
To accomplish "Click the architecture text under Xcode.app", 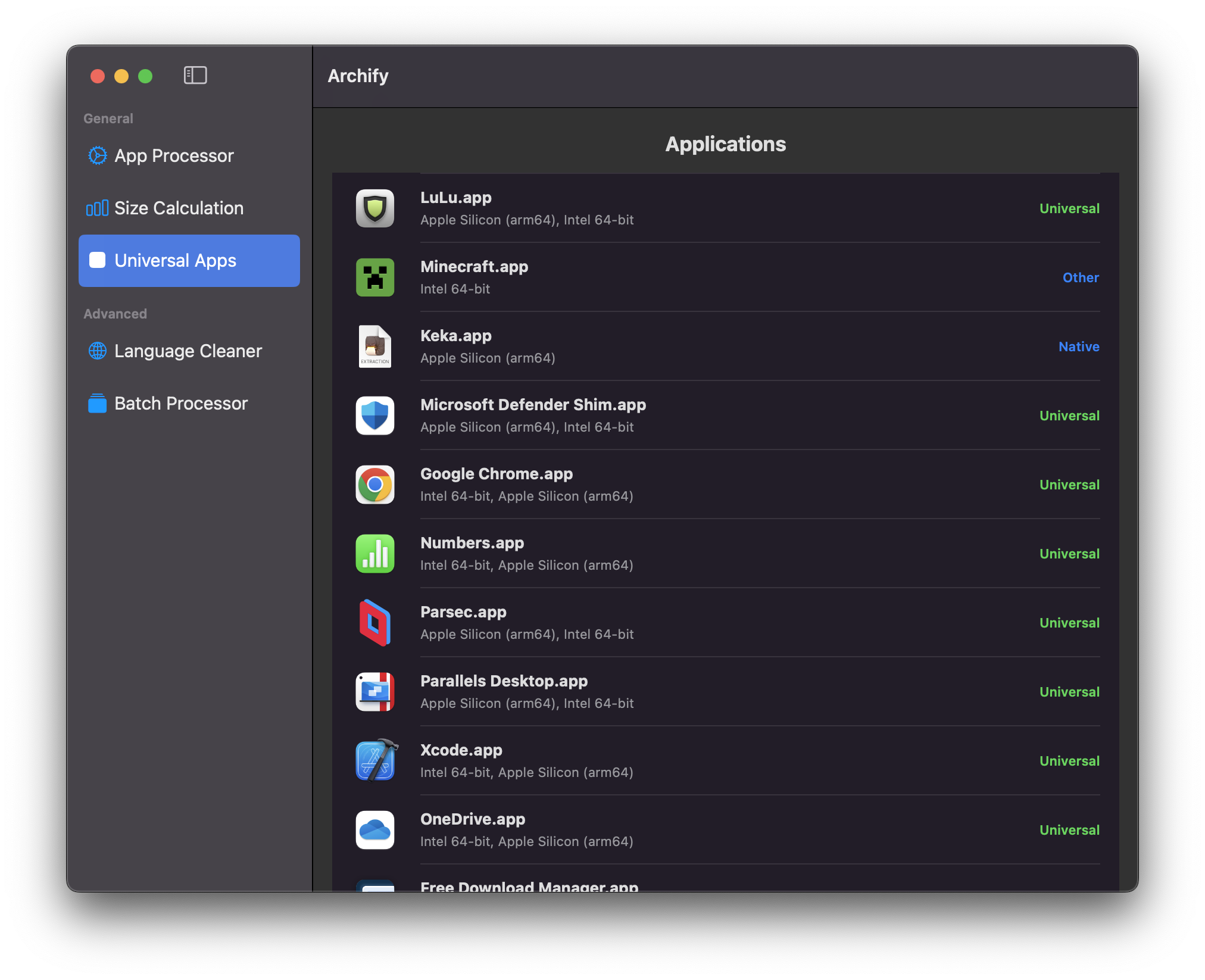I will 527,773.
